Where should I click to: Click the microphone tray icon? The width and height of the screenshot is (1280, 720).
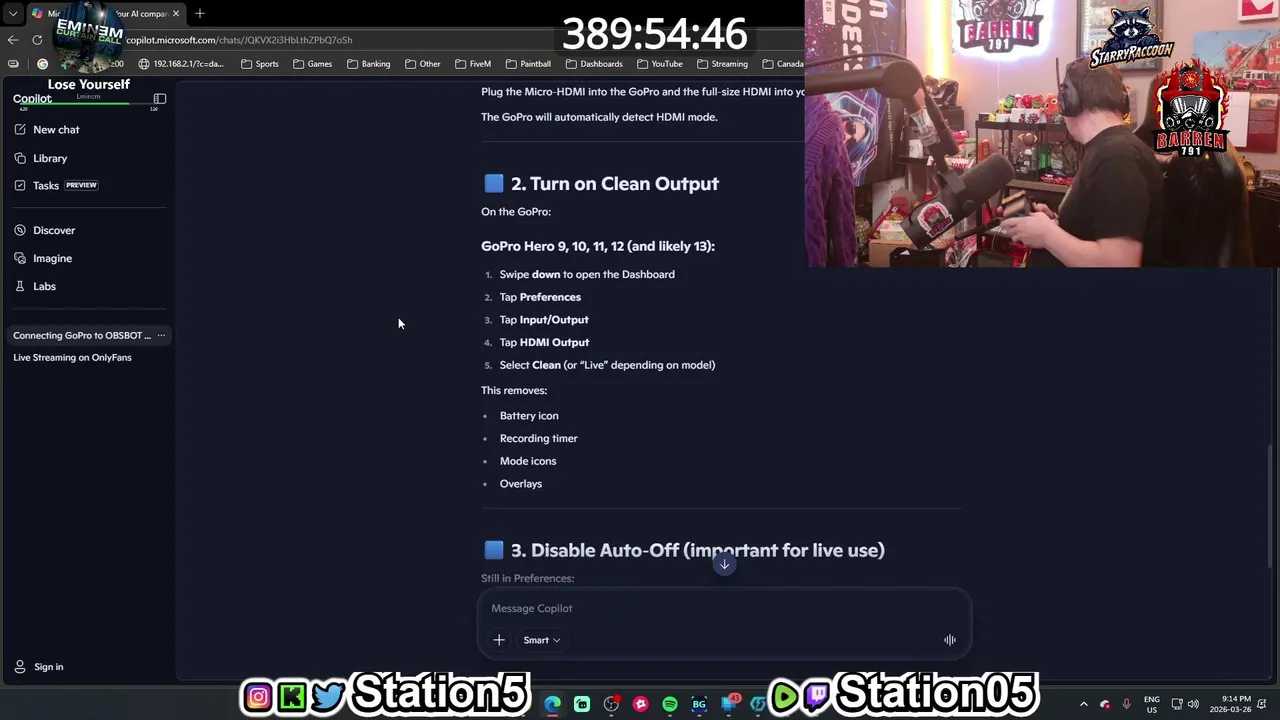(x=1126, y=704)
